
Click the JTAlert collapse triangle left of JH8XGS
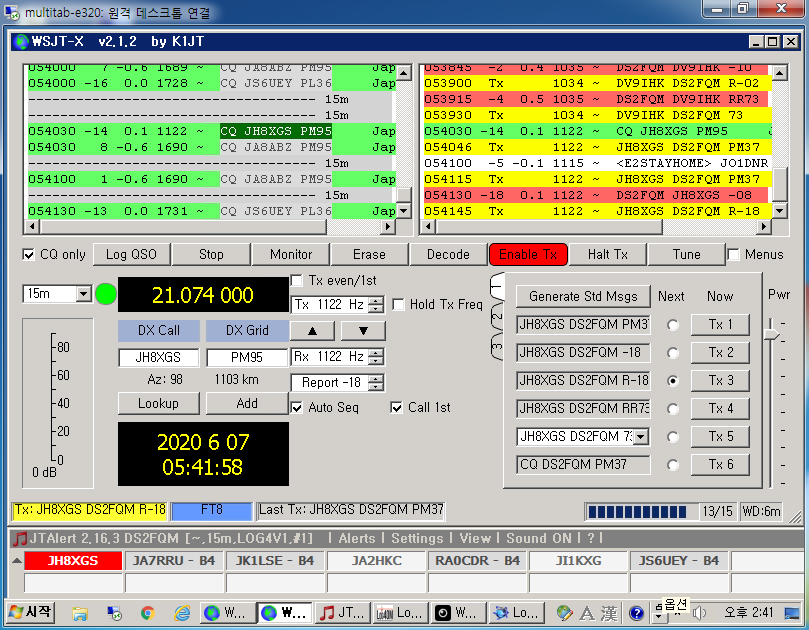coord(17,560)
